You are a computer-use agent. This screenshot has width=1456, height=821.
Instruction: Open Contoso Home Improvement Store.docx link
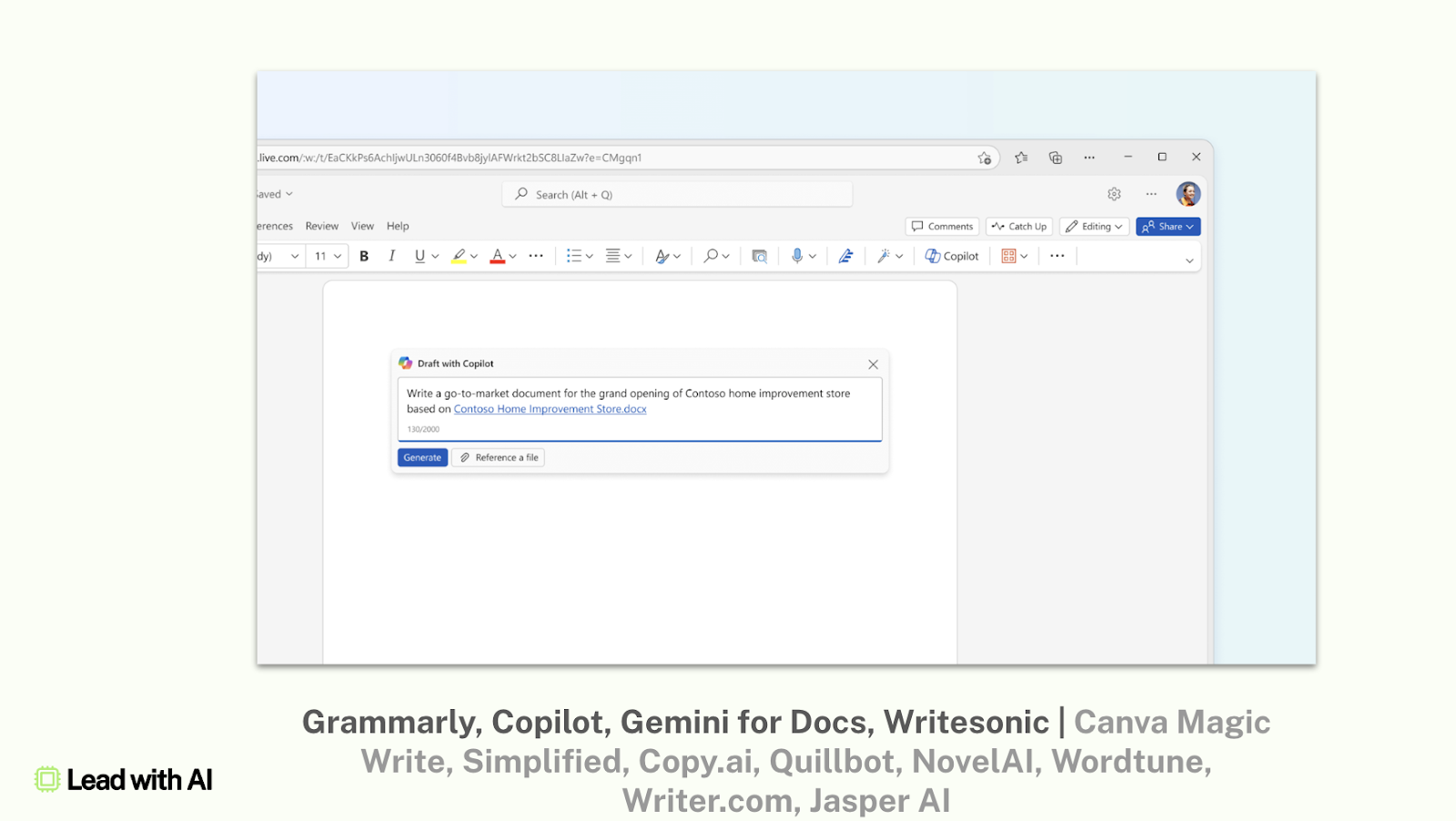point(550,410)
